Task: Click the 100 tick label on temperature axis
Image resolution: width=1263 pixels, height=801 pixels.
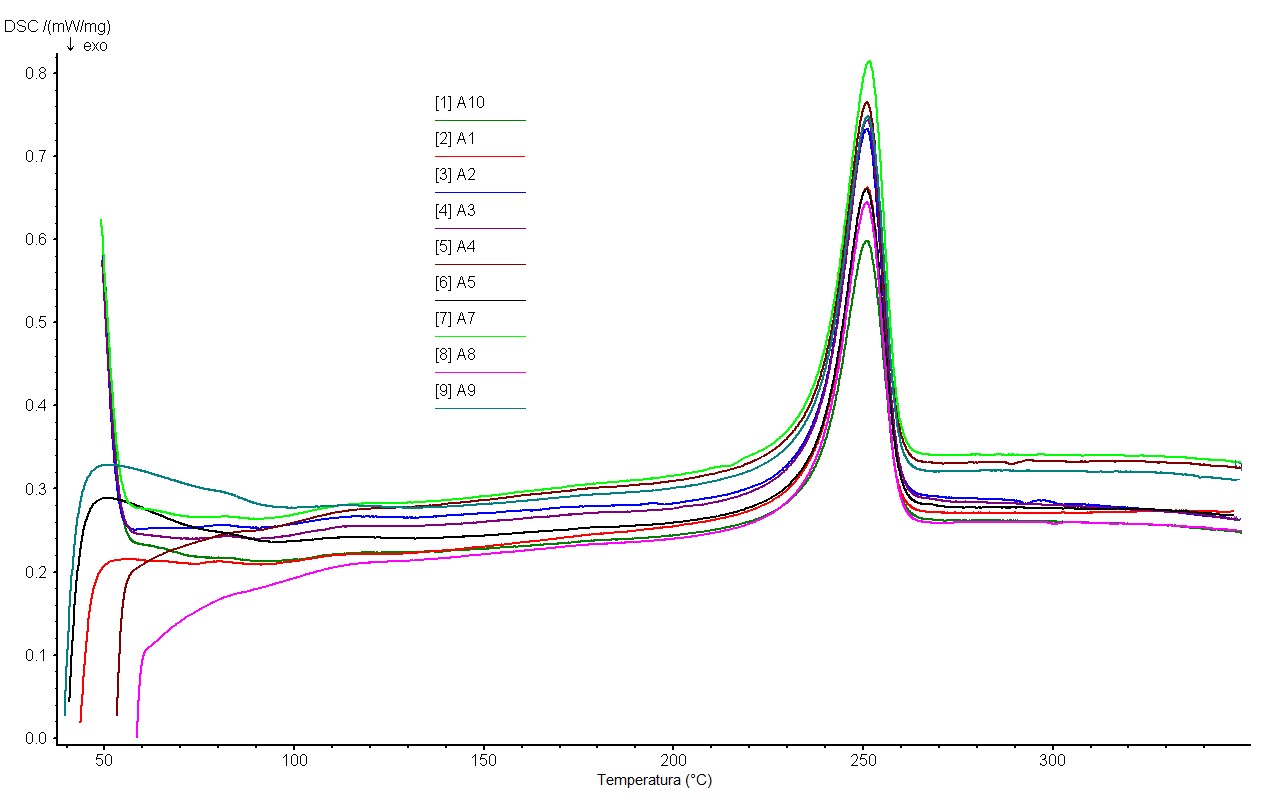Action: click(x=294, y=761)
